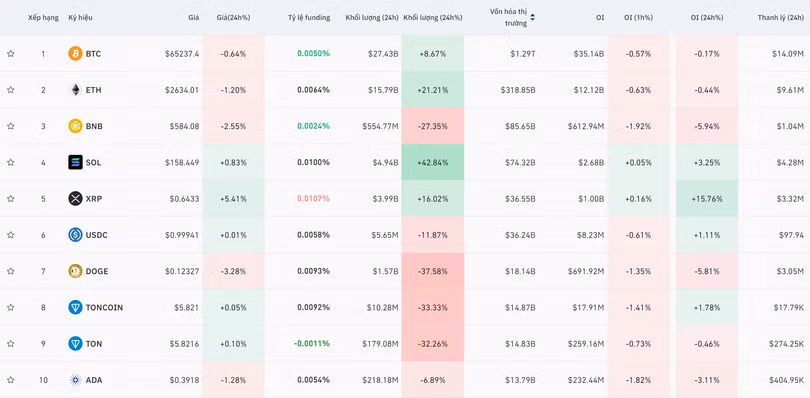Sort by Vốn hóa thị trường arrow
Viewport: 810px width, 398px height.
click(x=533, y=18)
